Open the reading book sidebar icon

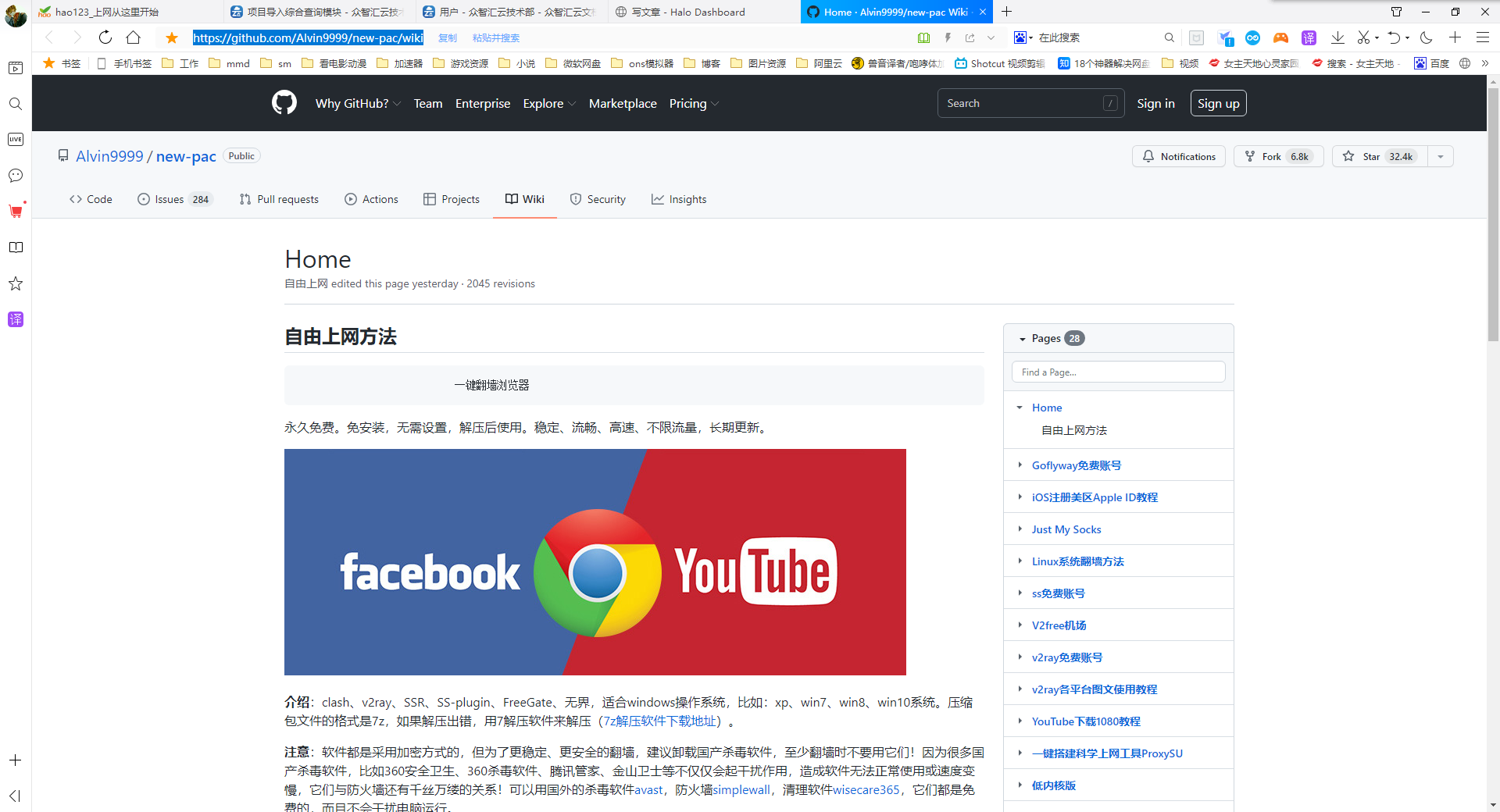(x=16, y=248)
